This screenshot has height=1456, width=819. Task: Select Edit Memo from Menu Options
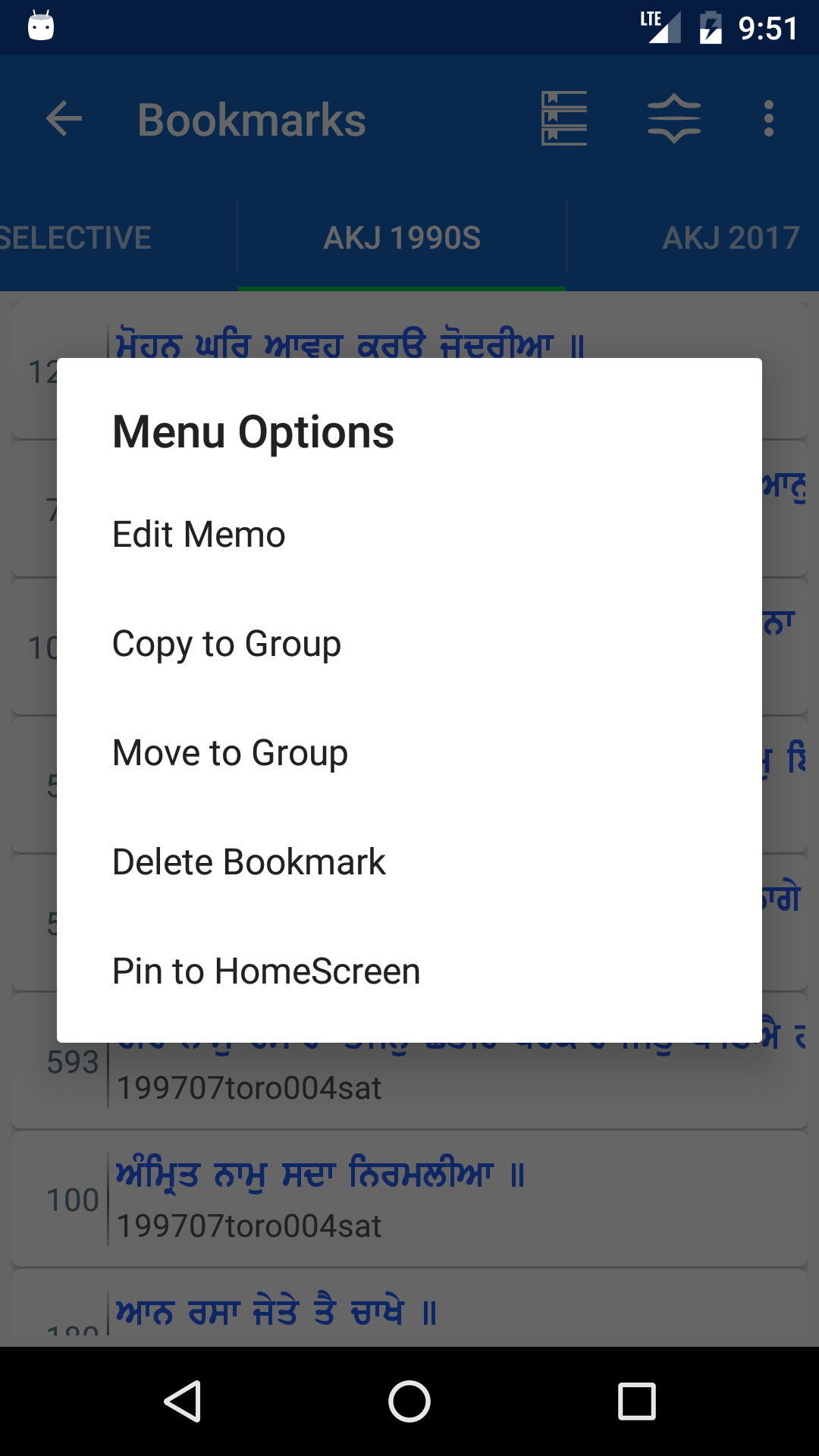coord(199,535)
